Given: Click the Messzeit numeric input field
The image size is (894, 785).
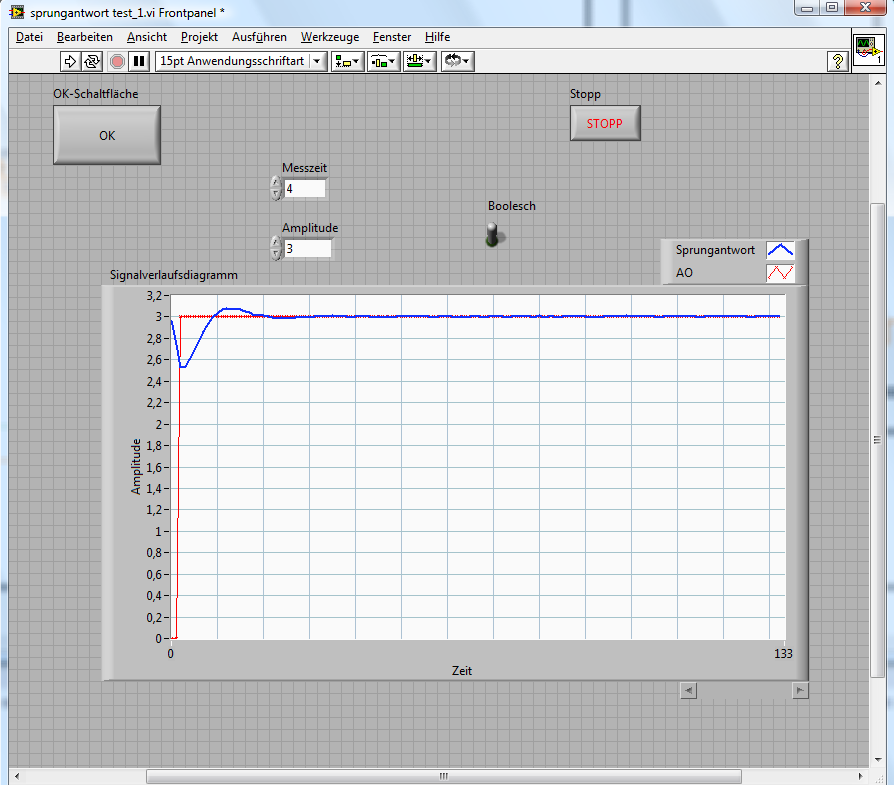Looking at the screenshot, I should (304, 189).
